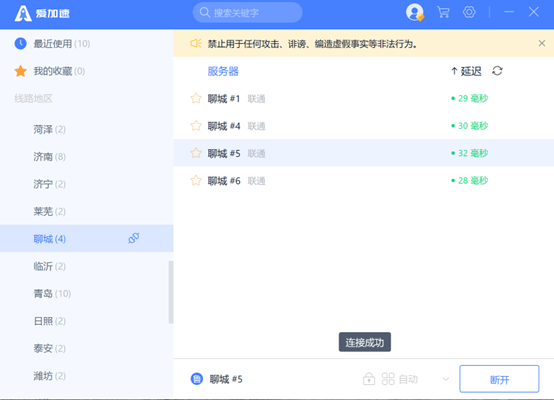Select region 济宁 (2)
The image size is (554, 400).
point(87,184)
